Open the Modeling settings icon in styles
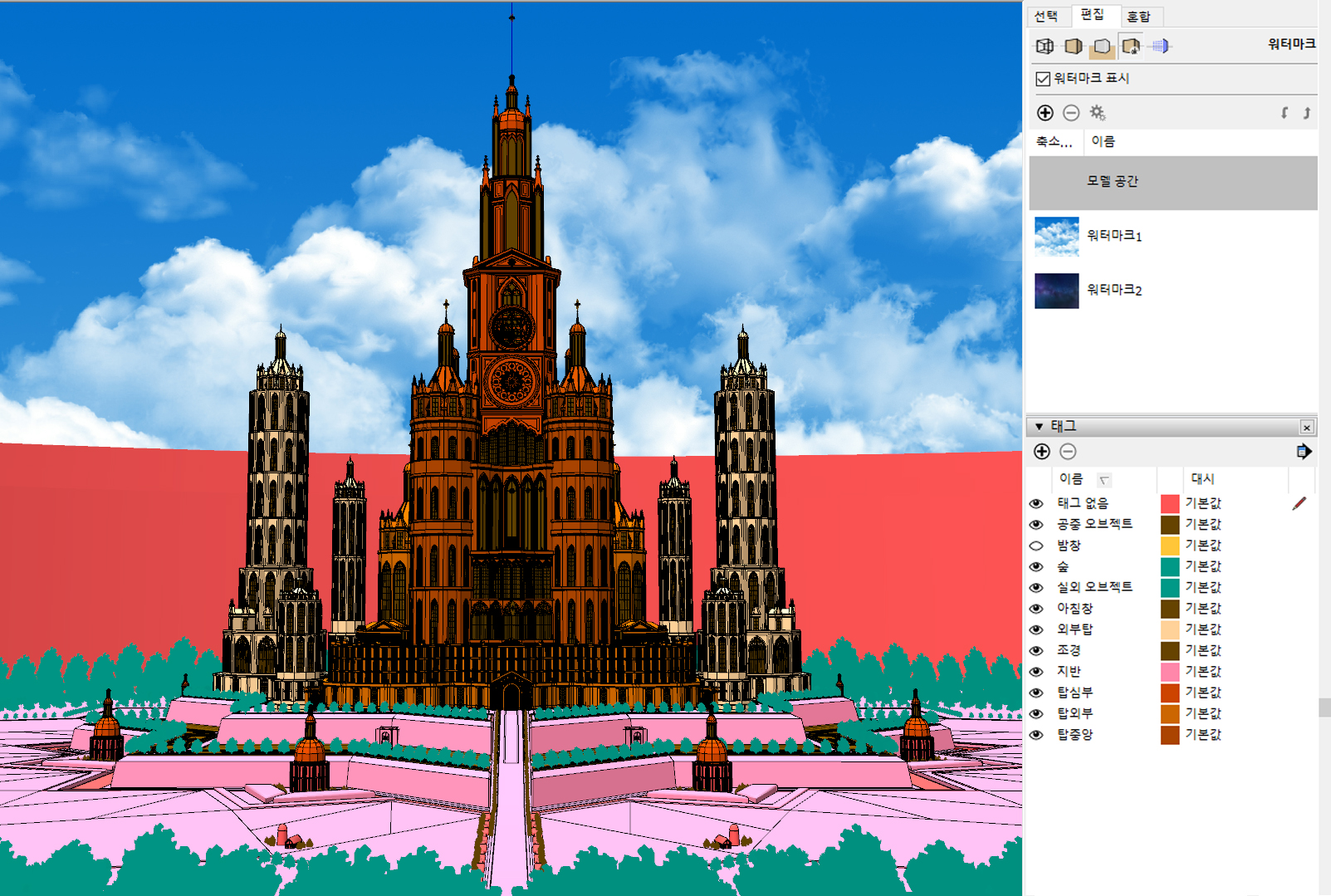 [x=1161, y=47]
